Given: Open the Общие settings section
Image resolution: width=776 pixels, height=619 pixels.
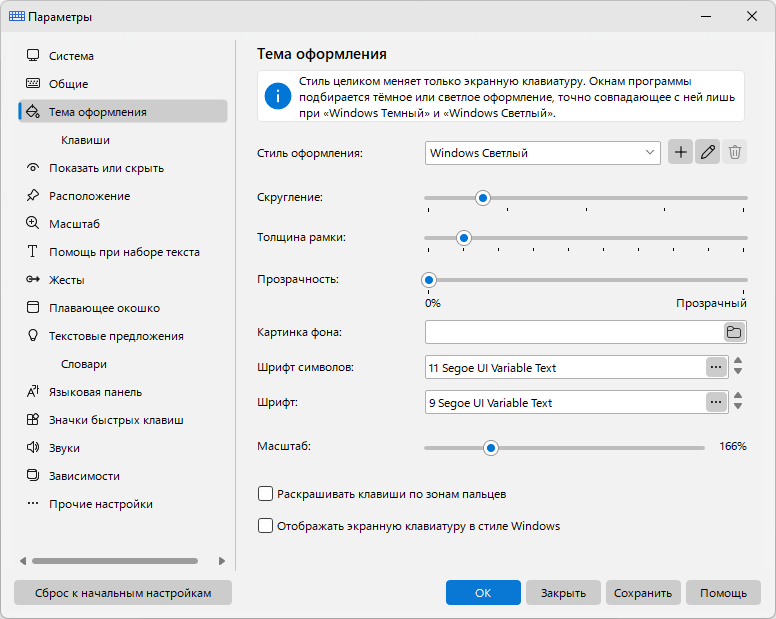Looking at the screenshot, I should (x=123, y=84).
